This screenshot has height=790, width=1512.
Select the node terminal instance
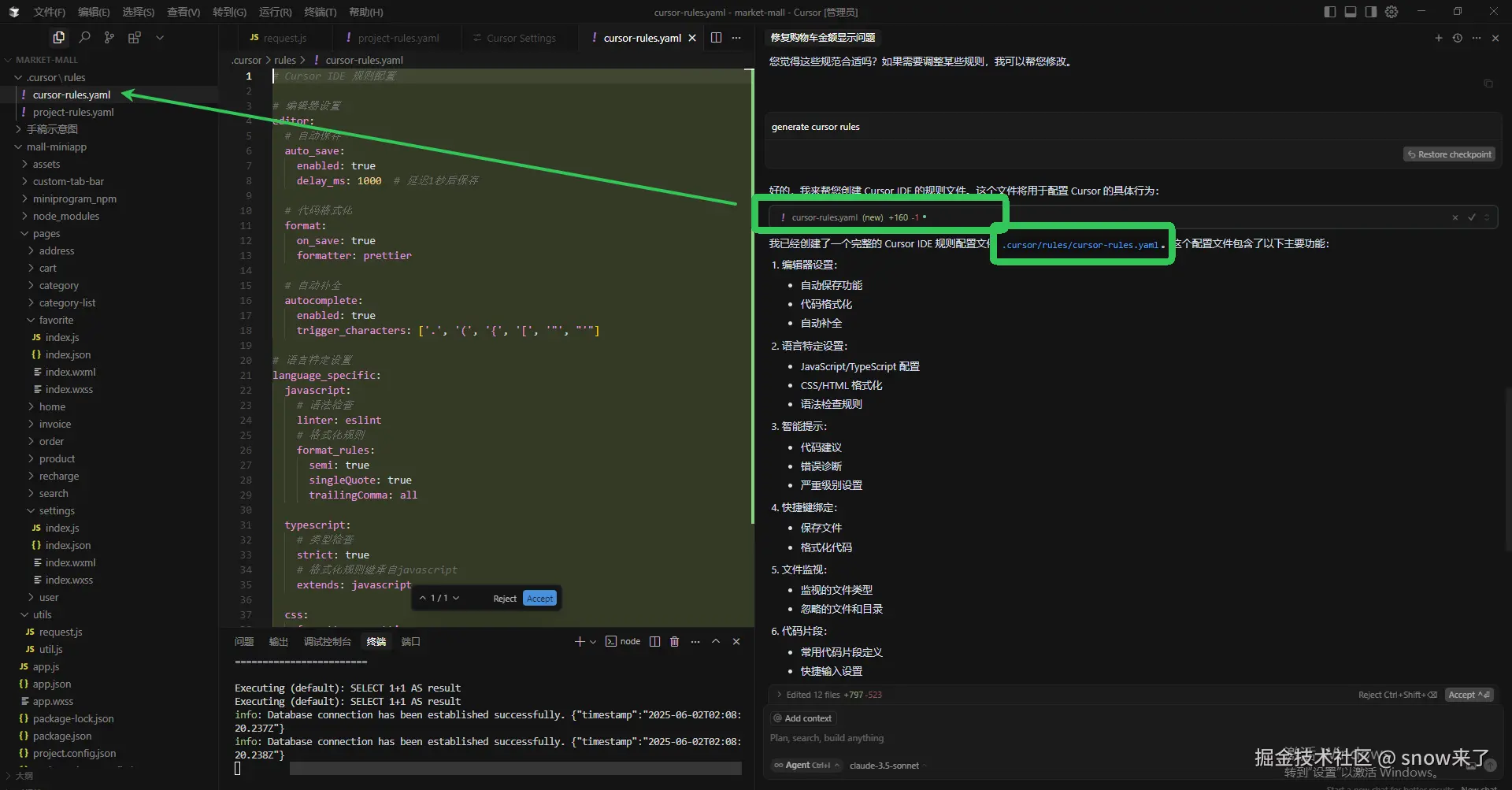coord(623,642)
